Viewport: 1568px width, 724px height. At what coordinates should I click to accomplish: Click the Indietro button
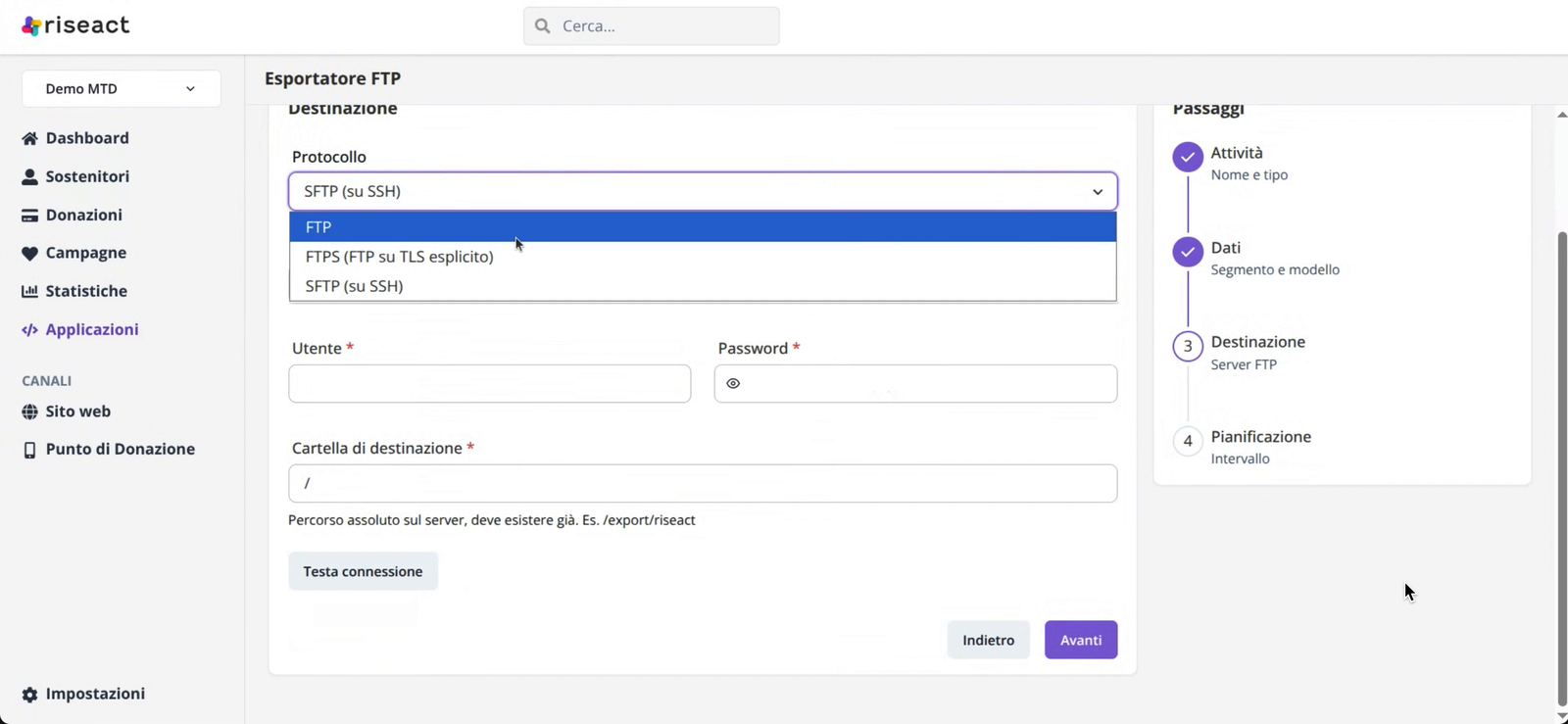988,640
